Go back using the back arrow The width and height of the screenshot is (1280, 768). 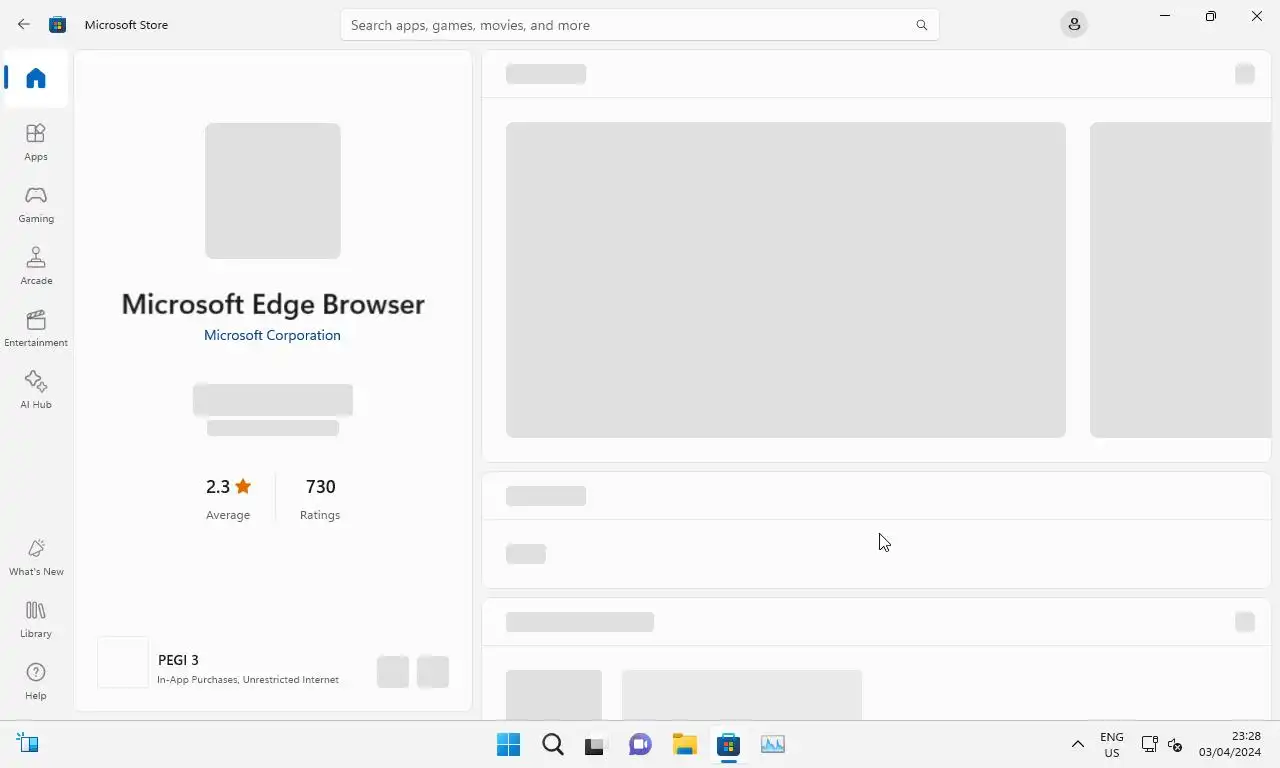pyautogui.click(x=24, y=25)
